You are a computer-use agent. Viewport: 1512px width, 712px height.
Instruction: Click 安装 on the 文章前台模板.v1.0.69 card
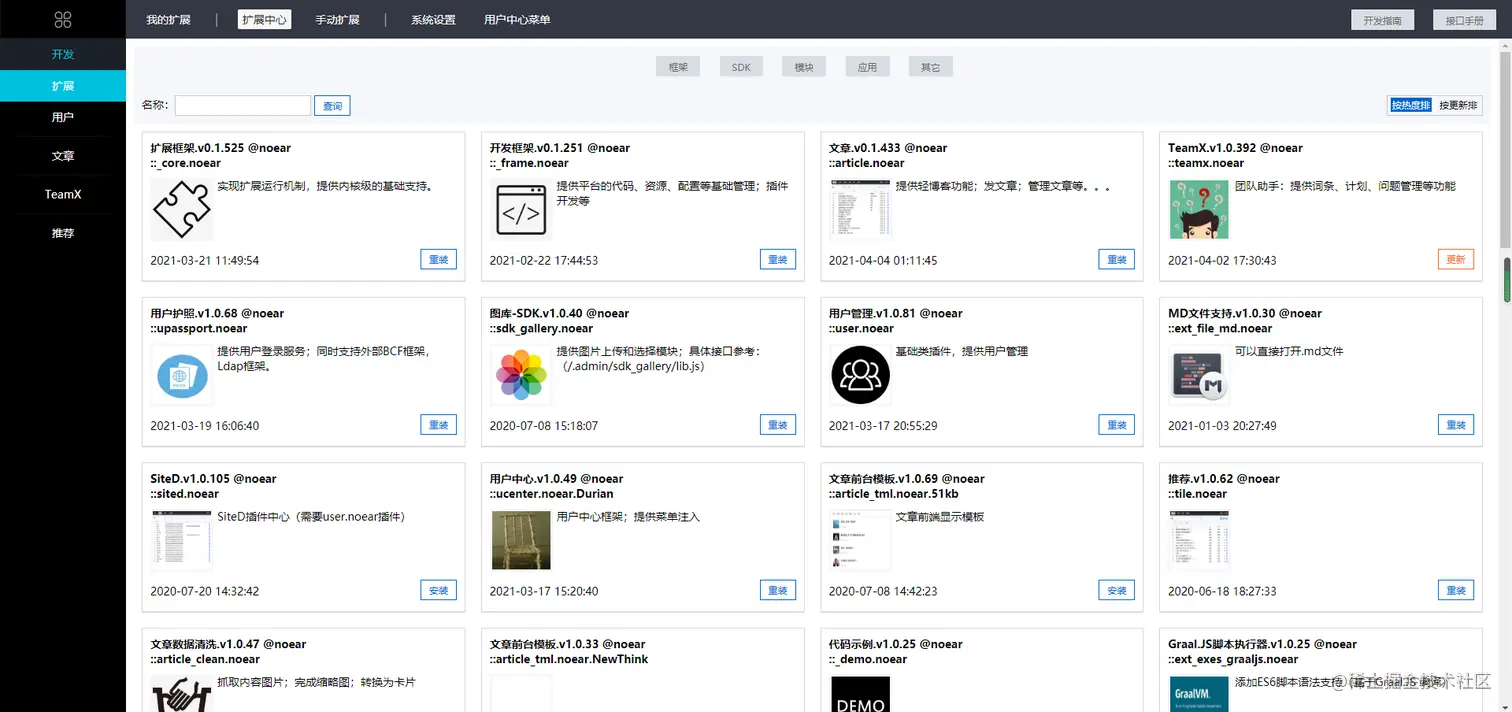[1117, 590]
